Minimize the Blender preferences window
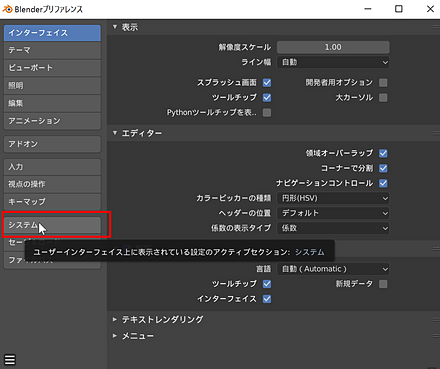The width and height of the screenshot is (440, 369). pyautogui.click(x=368, y=9)
